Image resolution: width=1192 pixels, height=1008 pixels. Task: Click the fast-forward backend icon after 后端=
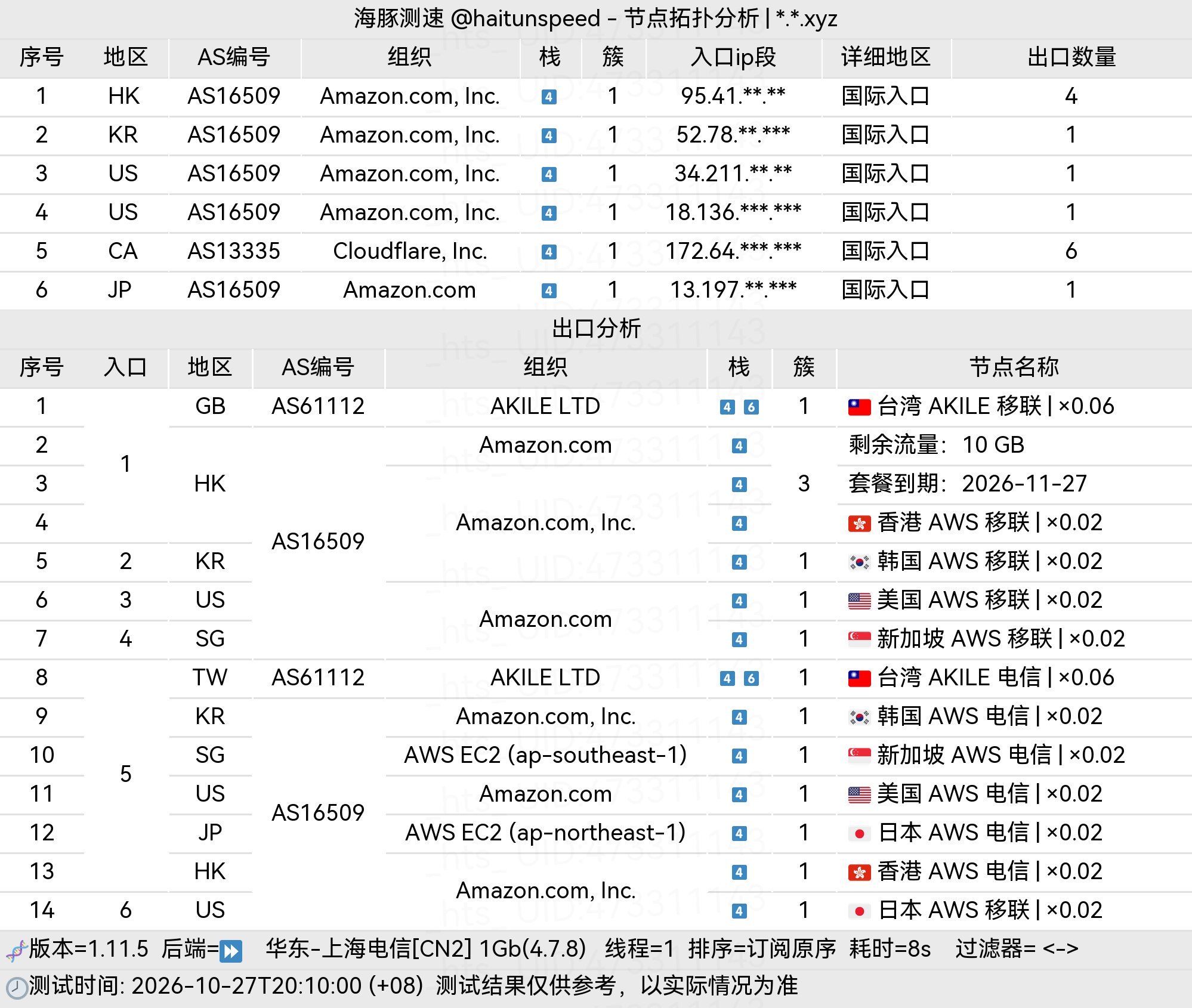(231, 951)
